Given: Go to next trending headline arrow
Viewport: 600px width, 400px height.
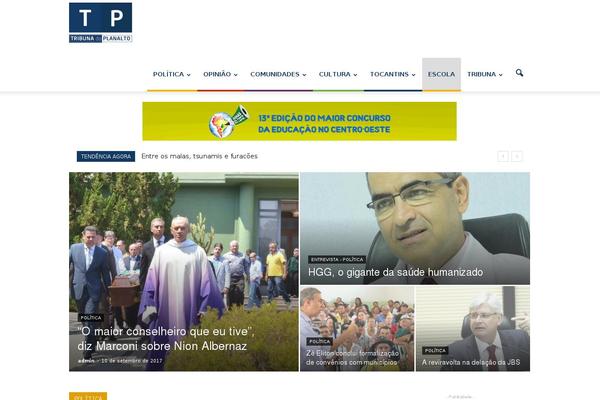Looking at the screenshot, I should pyautogui.click(x=517, y=156).
